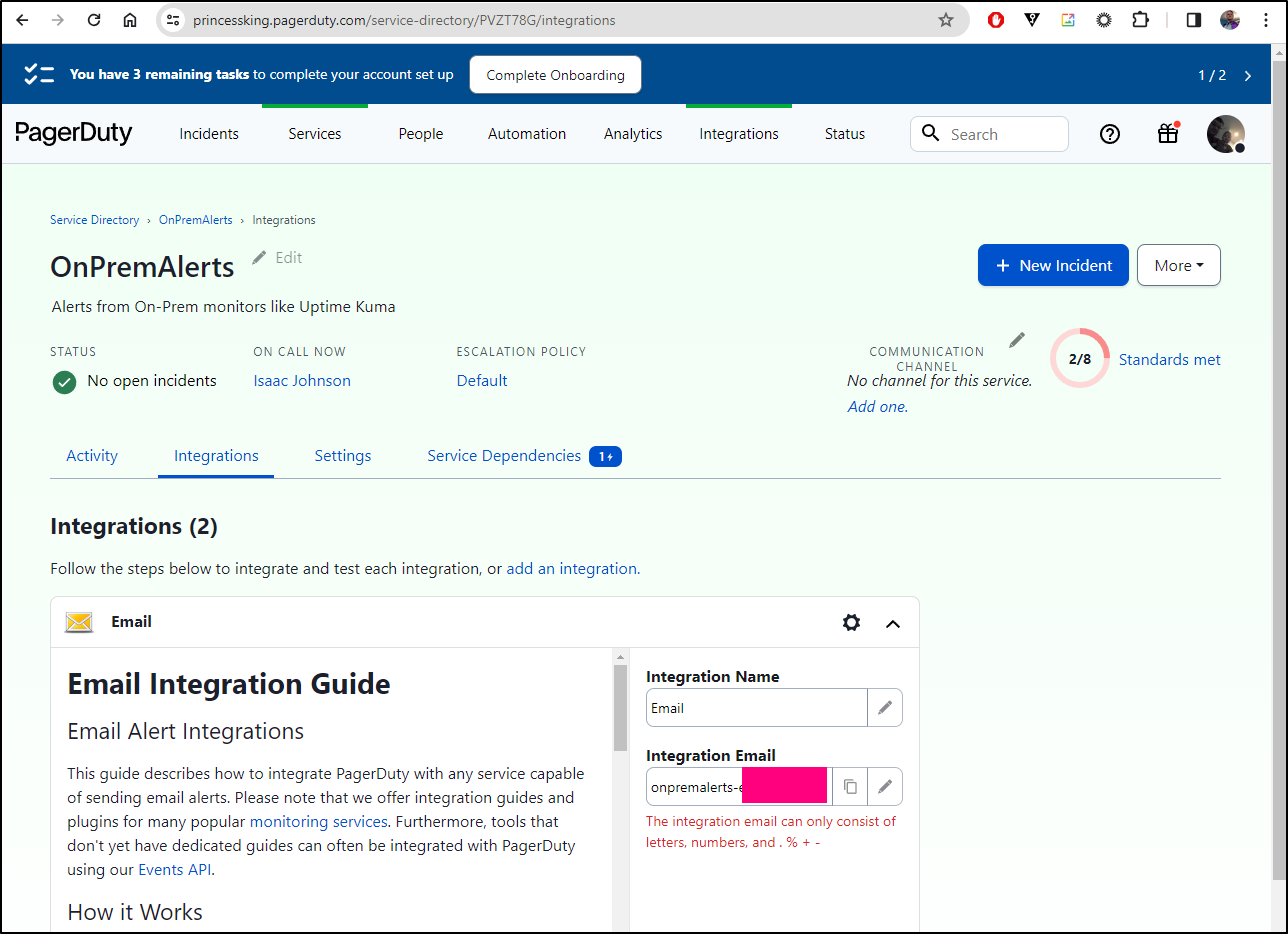Open monitoring services link in guide
The image size is (1288, 934).
point(318,822)
